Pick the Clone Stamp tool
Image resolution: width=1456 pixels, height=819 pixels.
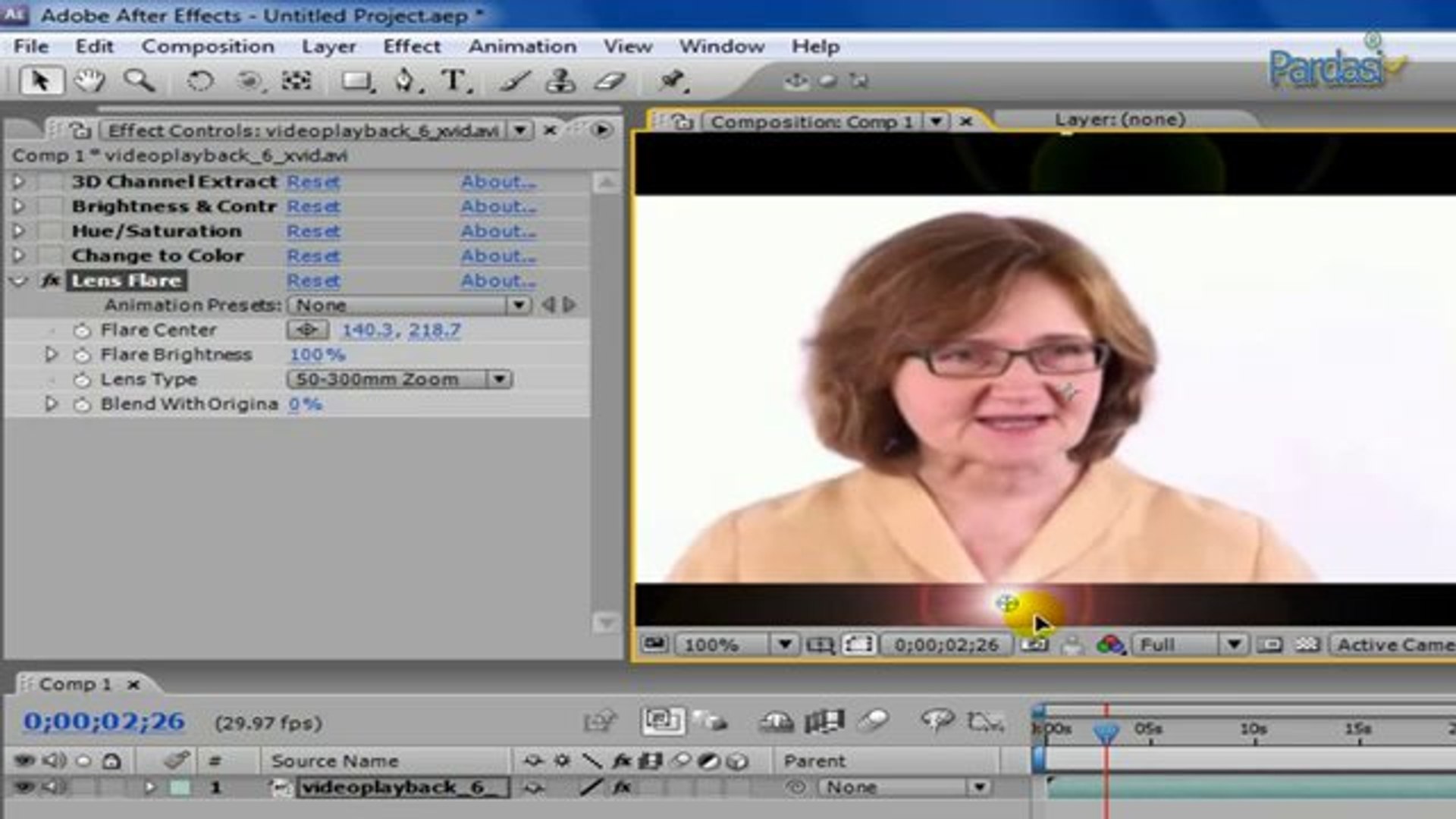(x=560, y=80)
